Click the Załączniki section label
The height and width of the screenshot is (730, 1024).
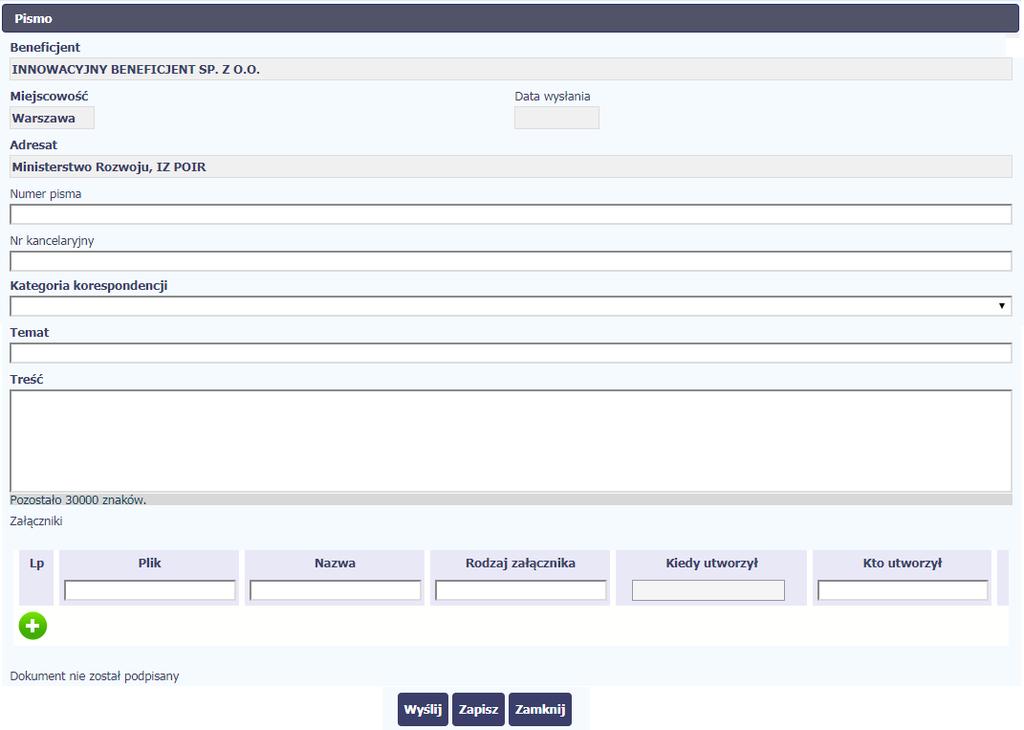(36, 521)
